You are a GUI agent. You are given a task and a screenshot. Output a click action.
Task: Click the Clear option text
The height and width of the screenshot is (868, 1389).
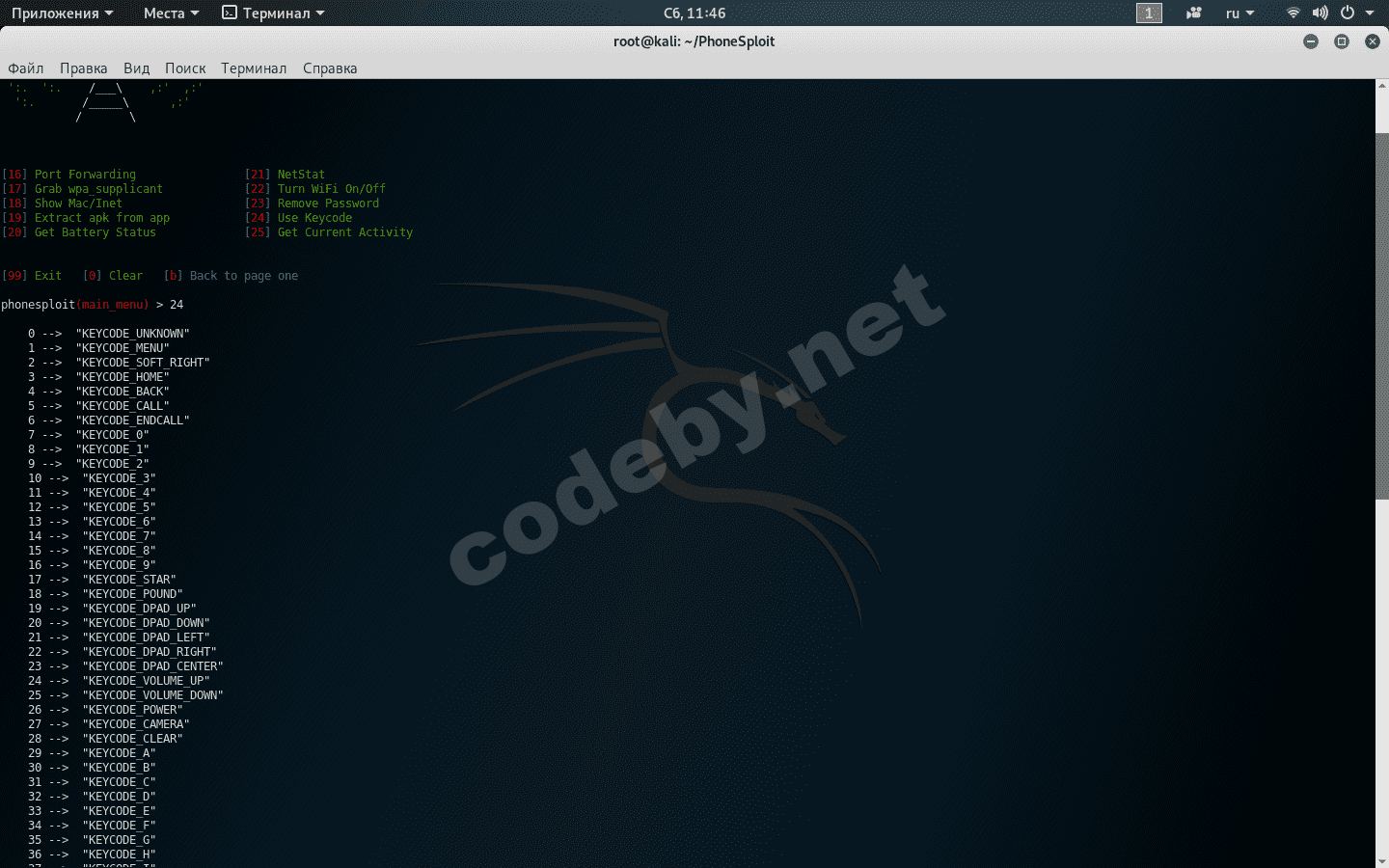pyautogui.click(x=125, y=276)
